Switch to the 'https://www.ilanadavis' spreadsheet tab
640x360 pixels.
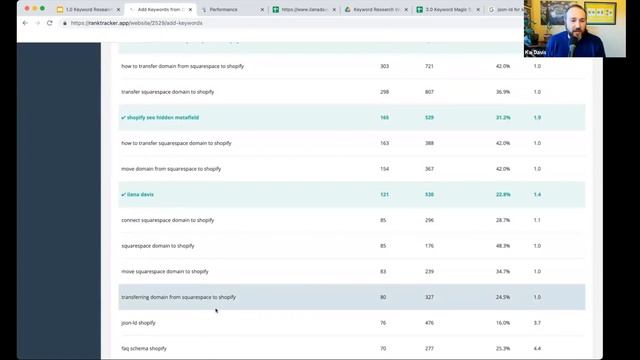point(304,9)
